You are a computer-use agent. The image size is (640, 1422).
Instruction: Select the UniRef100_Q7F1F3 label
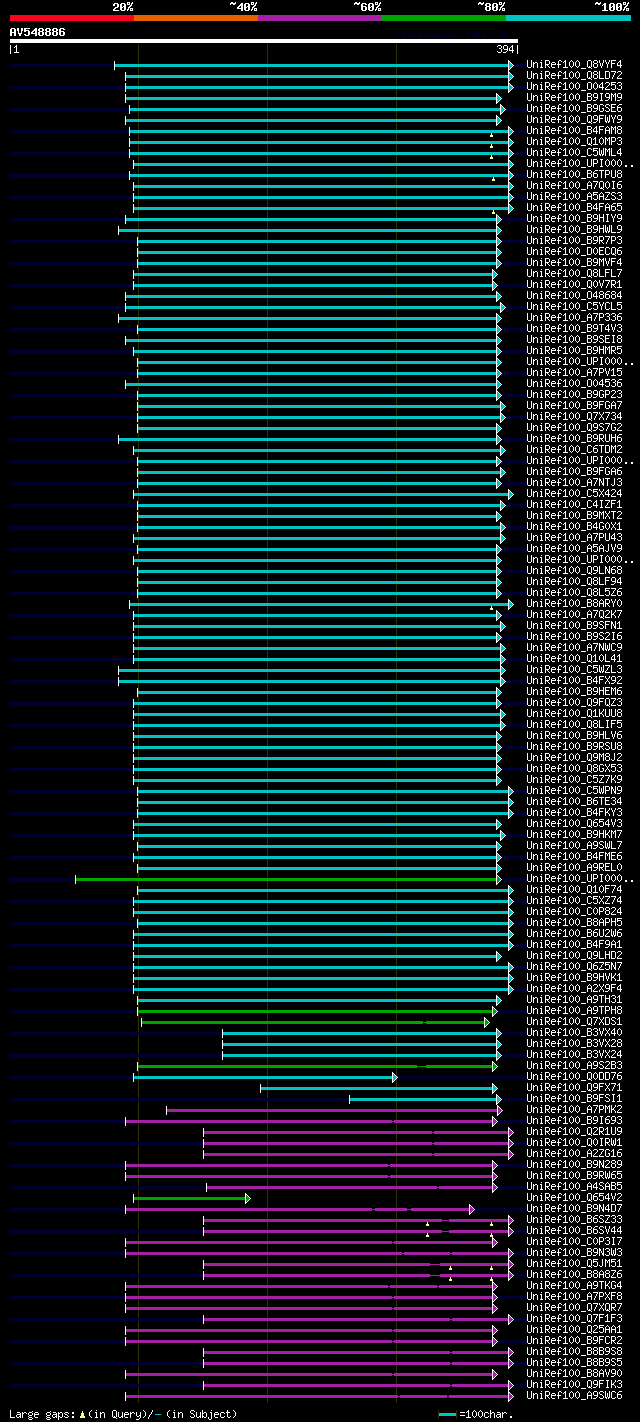click(574, 1318)
